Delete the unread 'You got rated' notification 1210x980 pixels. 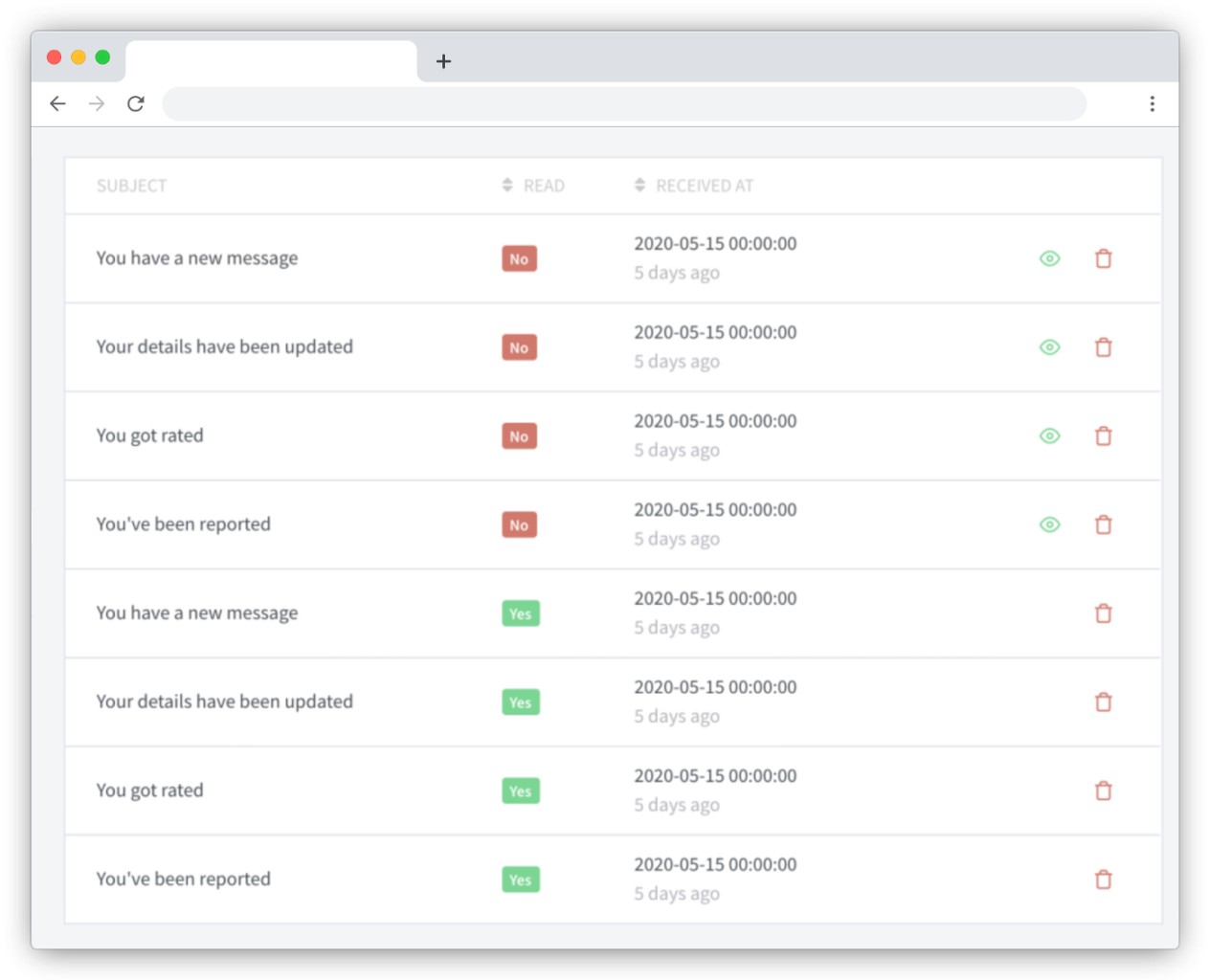point(1103,436)
